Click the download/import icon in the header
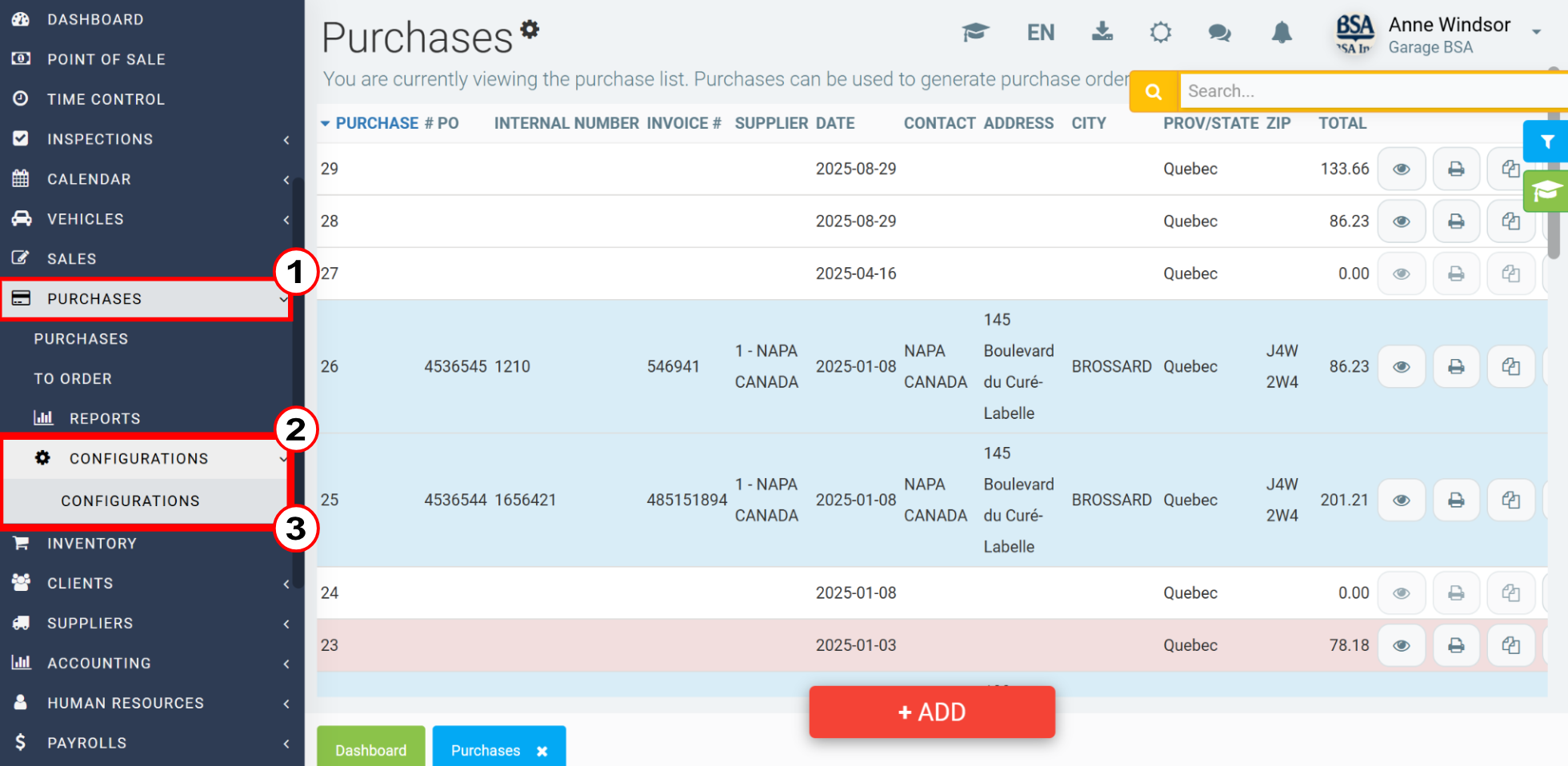Screen dimensions: 1568x766 tap(1102, 32)
